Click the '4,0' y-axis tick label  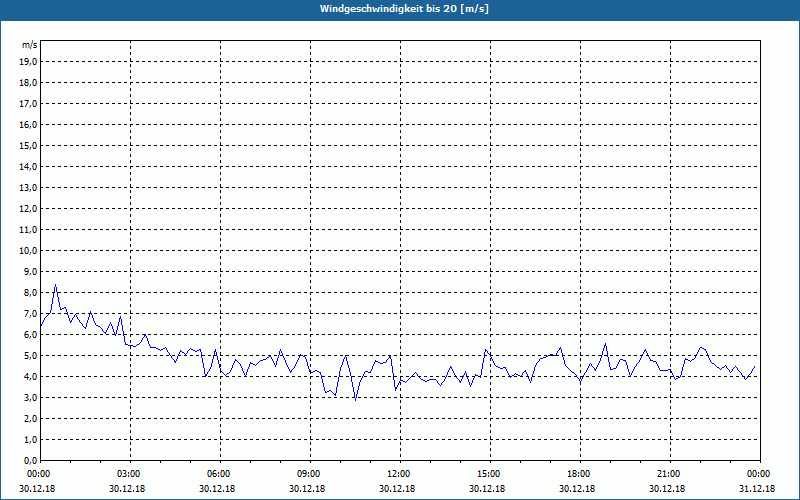(x=29, y=377)
